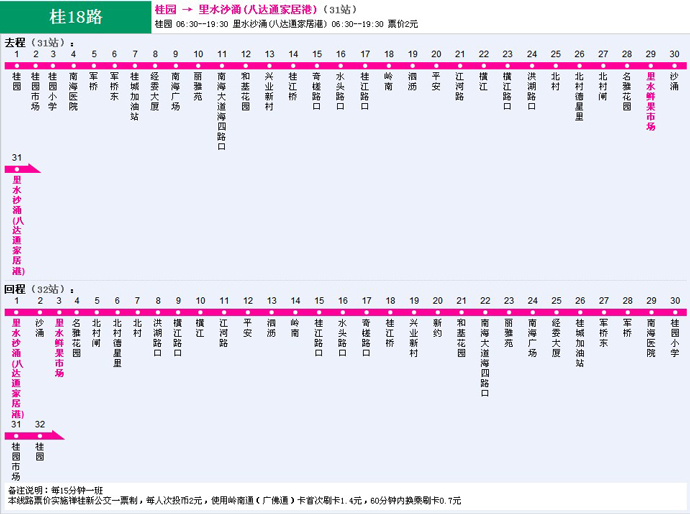The height and width of the screenshot is (514, 690).
Task: Select 新约 at 回程 station 20
Action: [437, 328]
